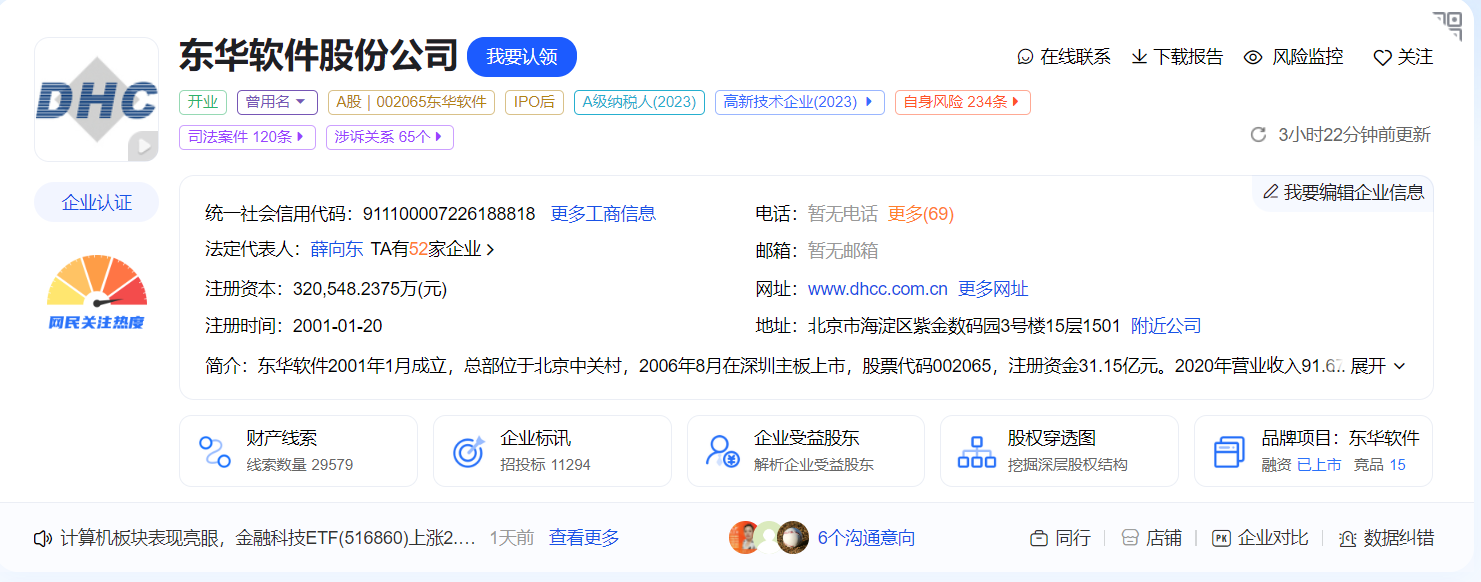The image size is (1481, 582).
Task: Click 查看更多 news link
Action: click(x=584, y=538)
